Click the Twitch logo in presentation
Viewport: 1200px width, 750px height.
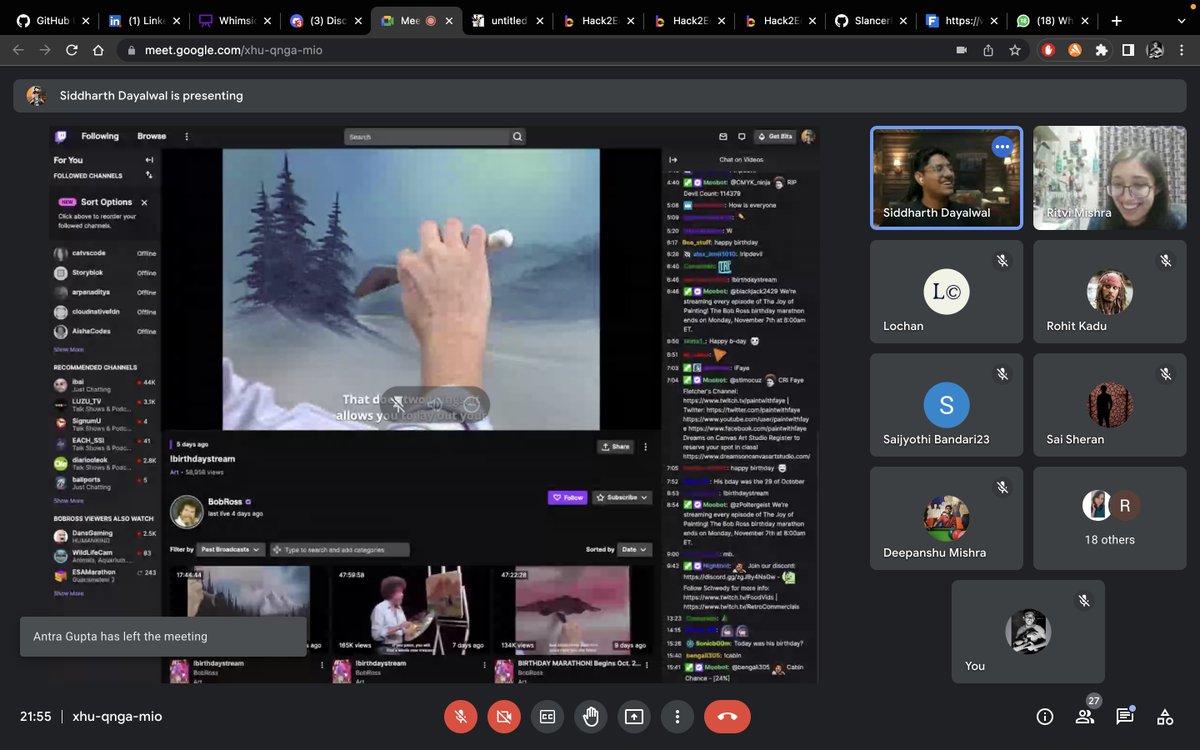[61, 136]
